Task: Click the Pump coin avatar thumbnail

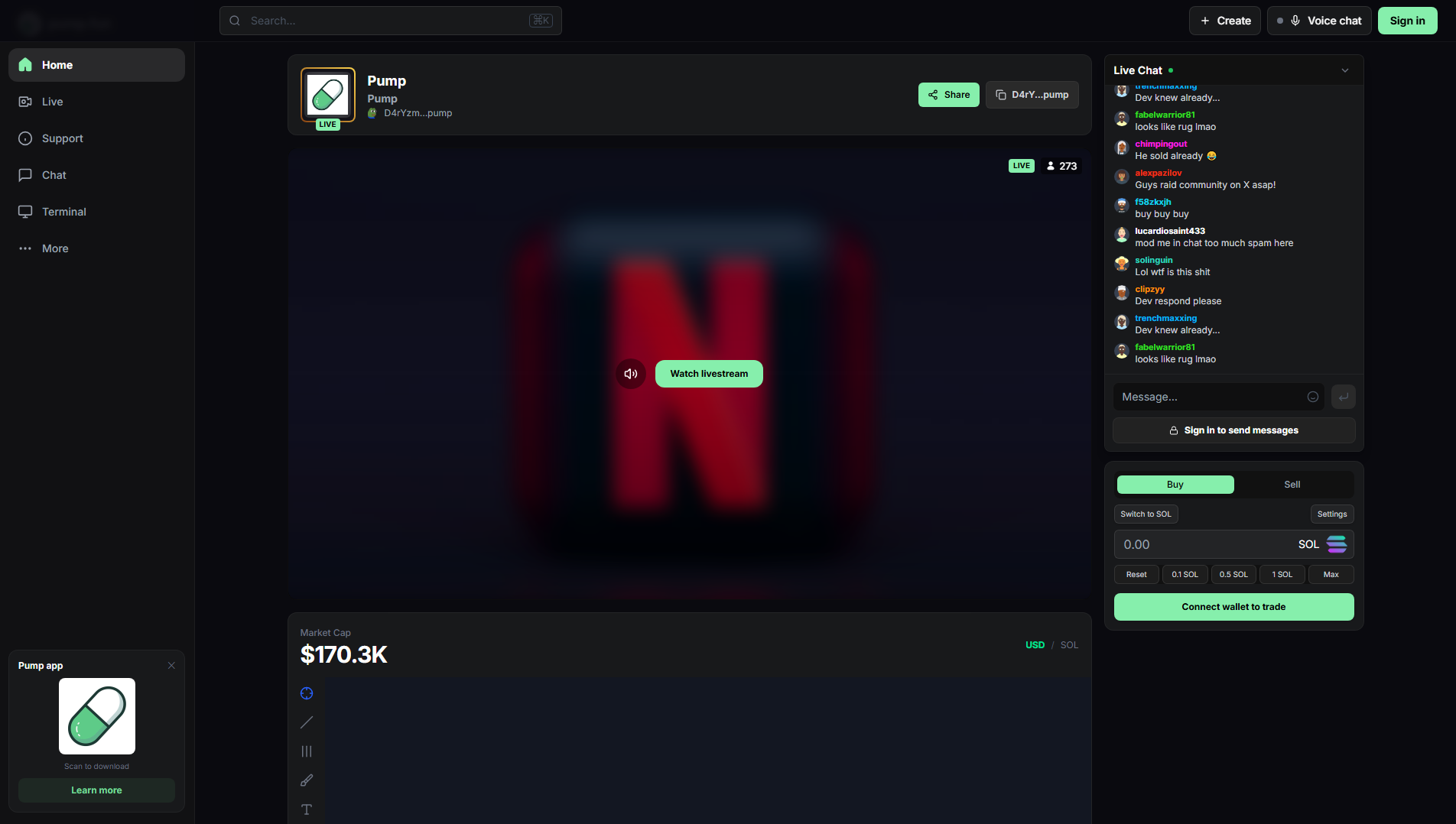Action: pyautogui.click(x=328, y=95)
